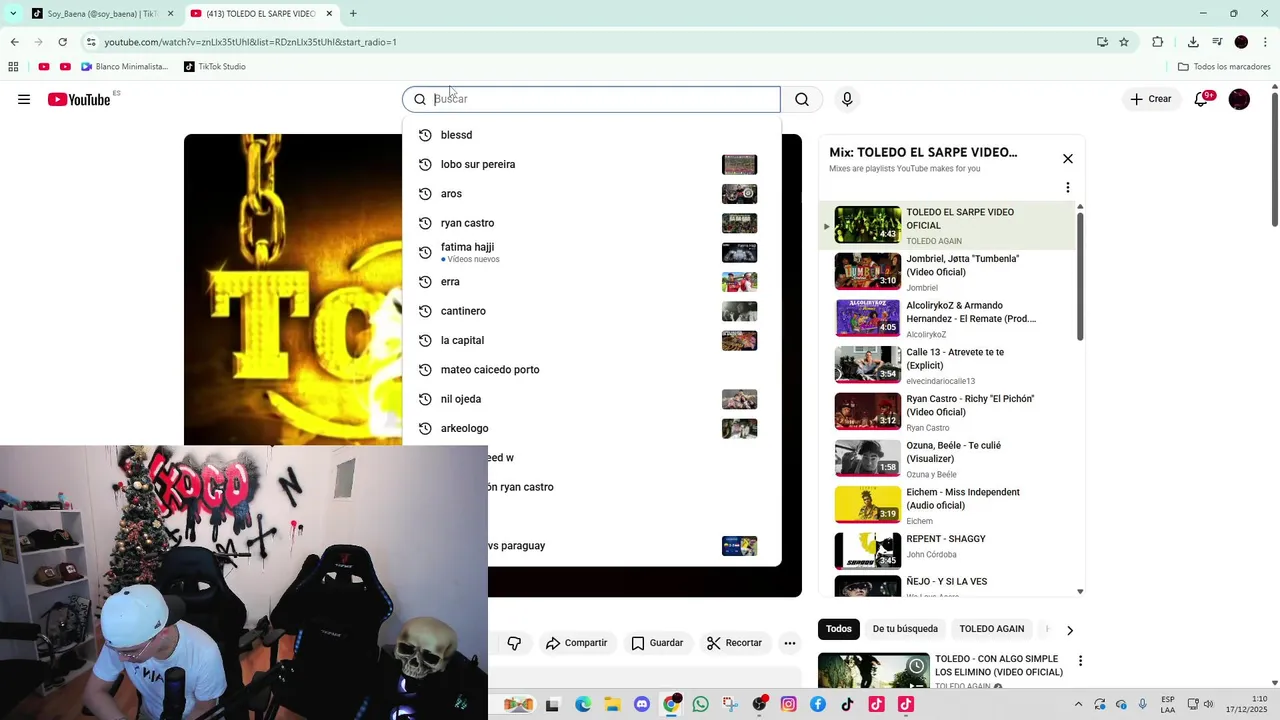Reload the page in Chrome

pos(62,42)
